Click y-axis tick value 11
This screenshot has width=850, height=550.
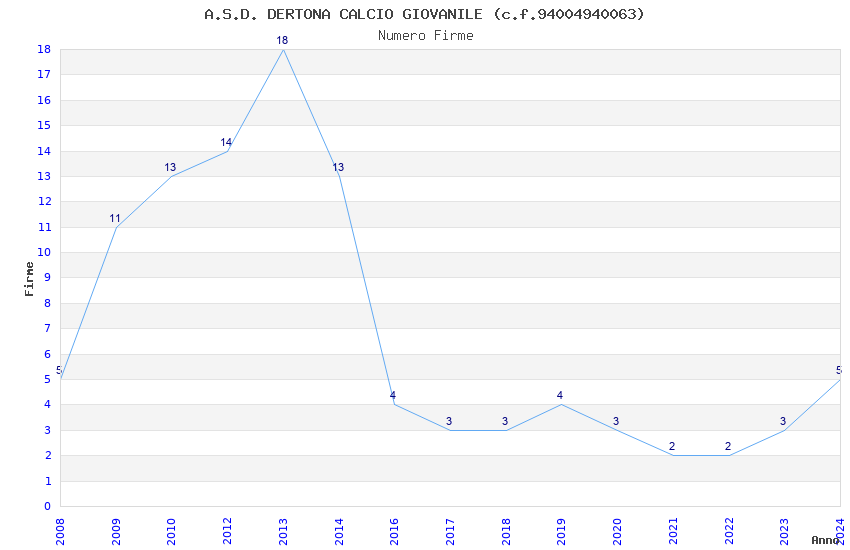(44, 227)
